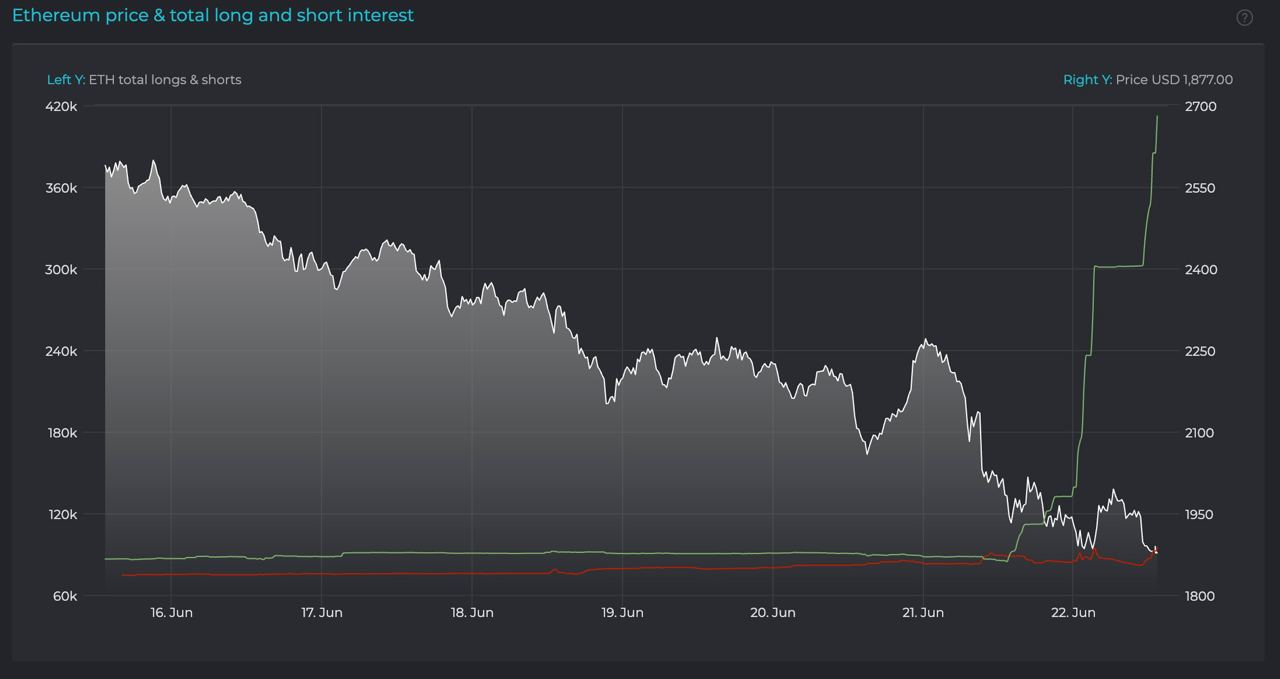Image resolution: width=1280 pixels, height=679 pixels.
Task: Click the '360k' left axis label
Action: click(x=62, y=188)
